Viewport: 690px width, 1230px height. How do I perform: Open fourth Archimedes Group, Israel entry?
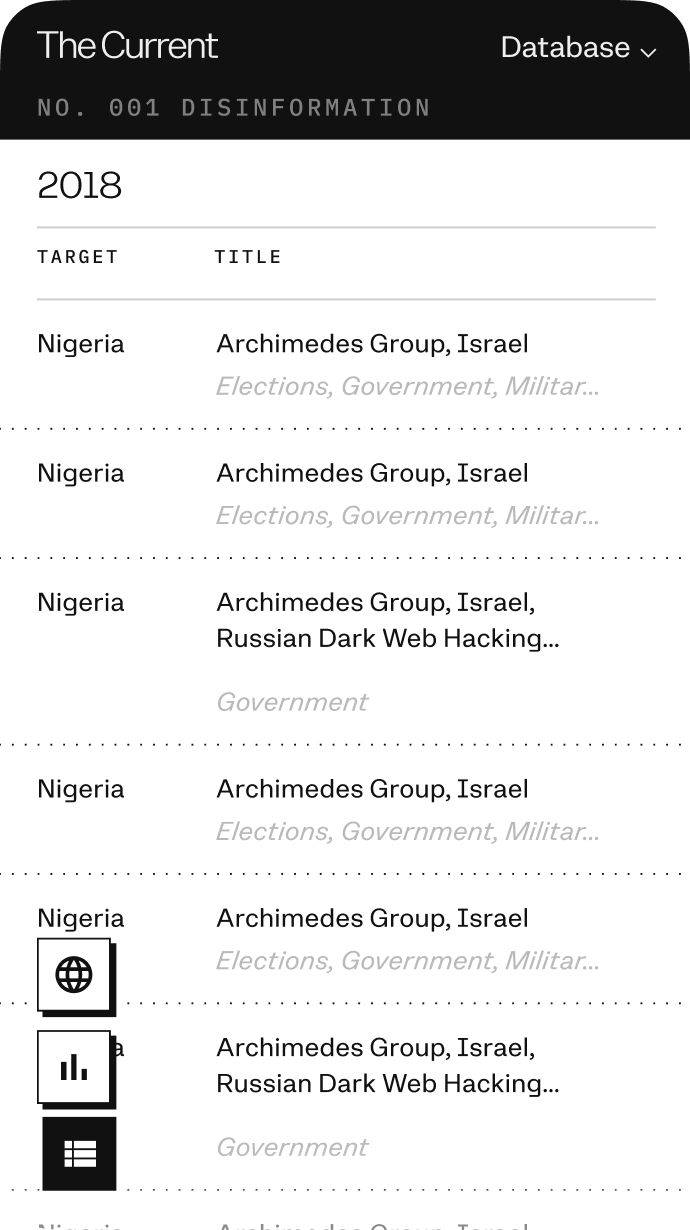click(372, 789)
